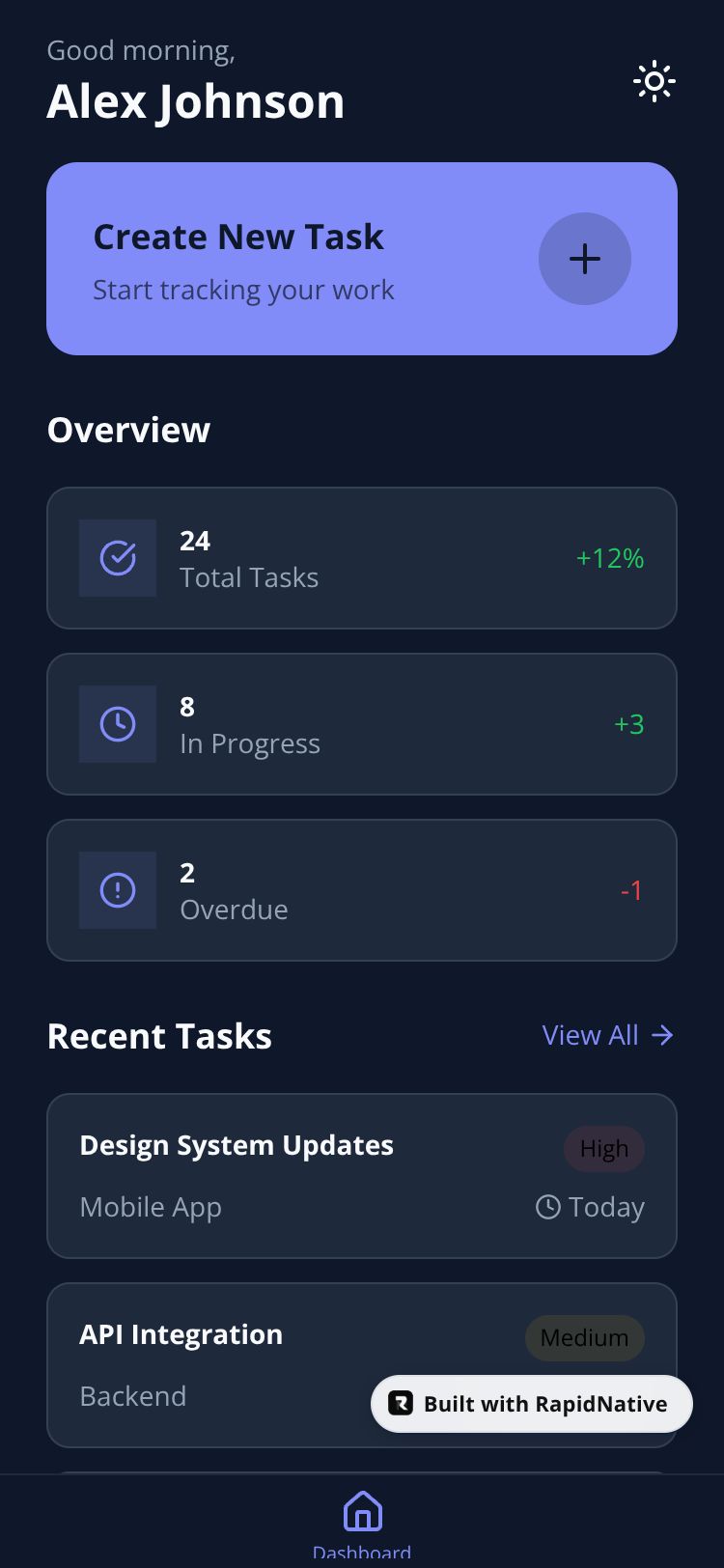
Task: Click the clock icon beside Today
Action: point(547,1207)
